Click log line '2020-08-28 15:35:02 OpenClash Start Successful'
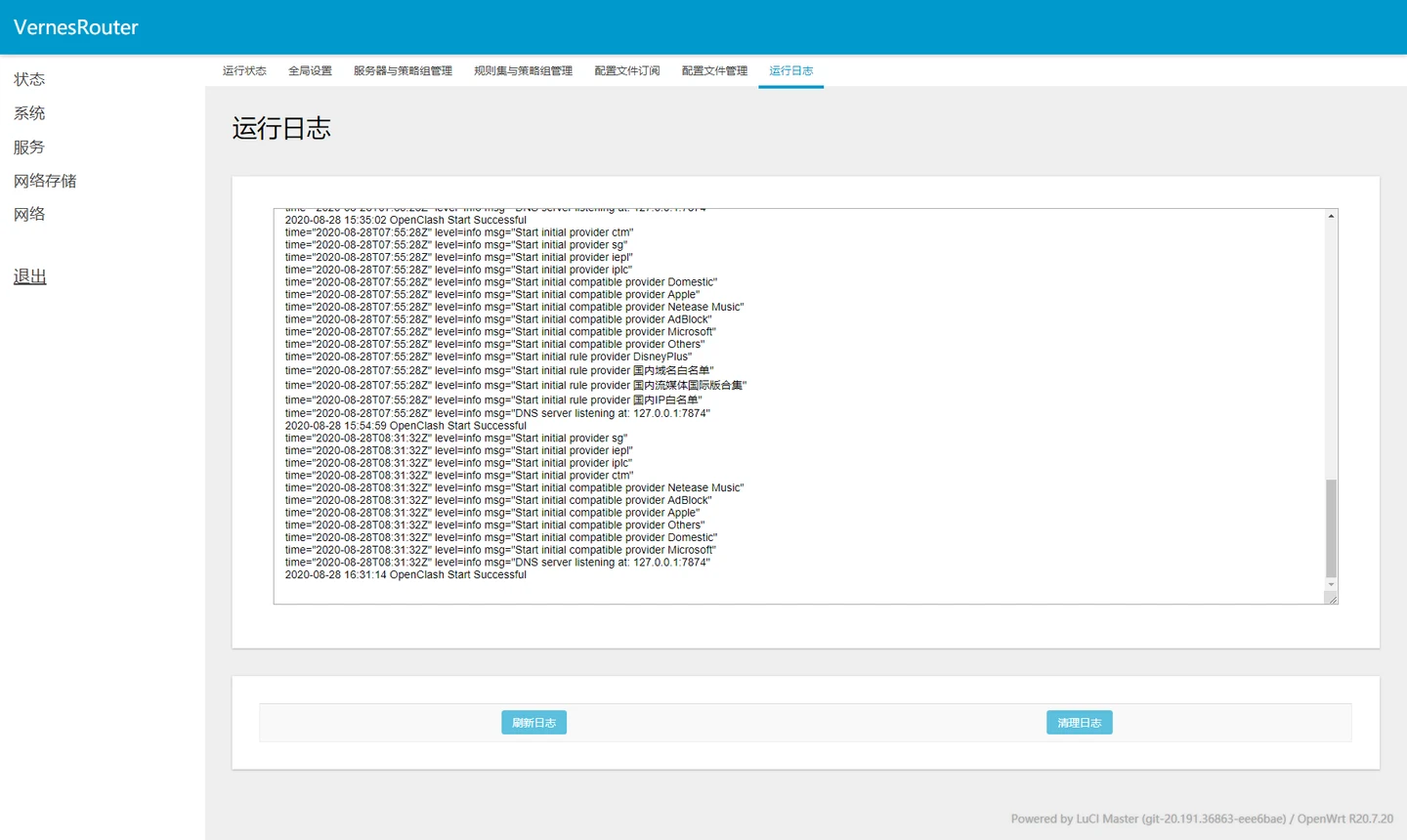The width and height of the screenshot is (1407, 840). (405, 220)
